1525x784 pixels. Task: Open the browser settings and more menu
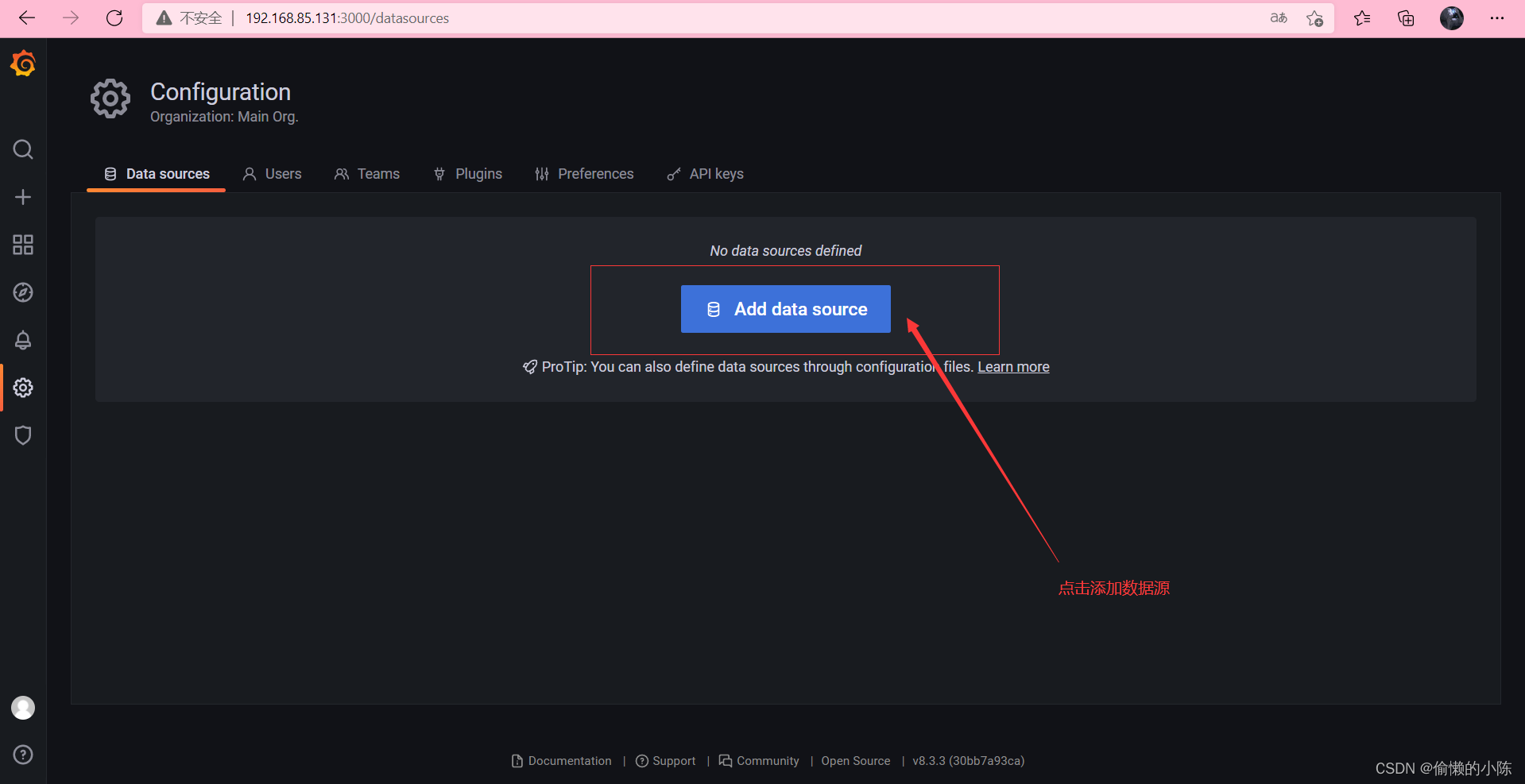point(1497,17)
